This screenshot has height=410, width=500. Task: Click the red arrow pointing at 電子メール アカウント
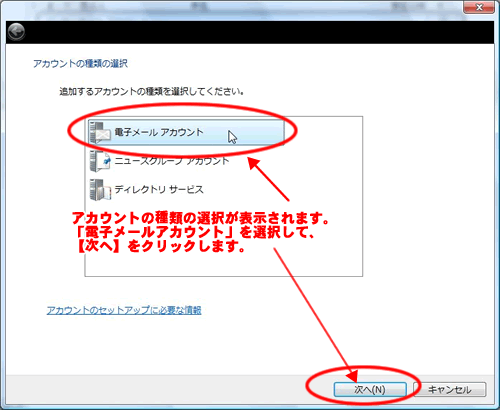pyautogui.click(x=269, y=179)
